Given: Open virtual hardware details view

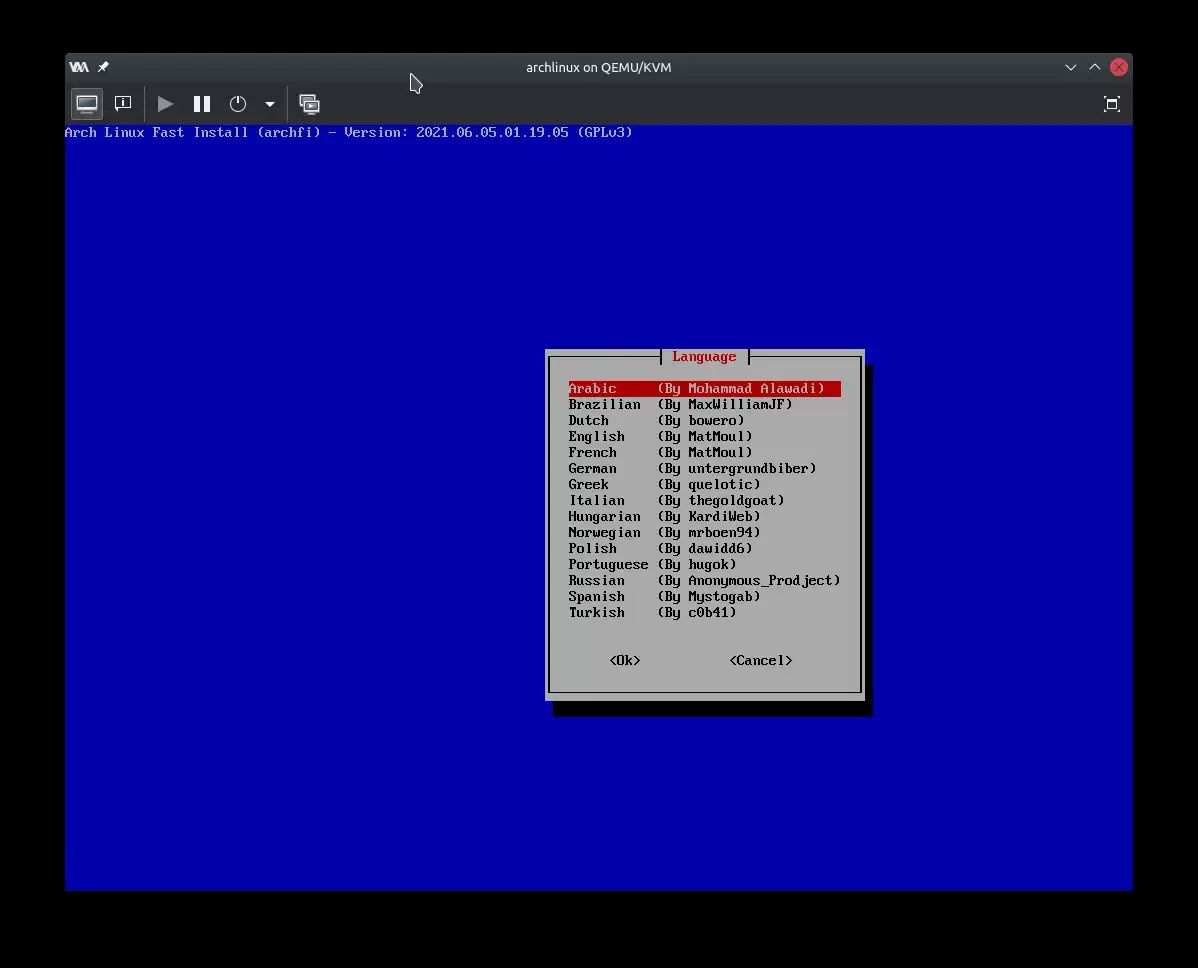Looking at the screenshot, I should pyautogui.click(x=123, y=104).
